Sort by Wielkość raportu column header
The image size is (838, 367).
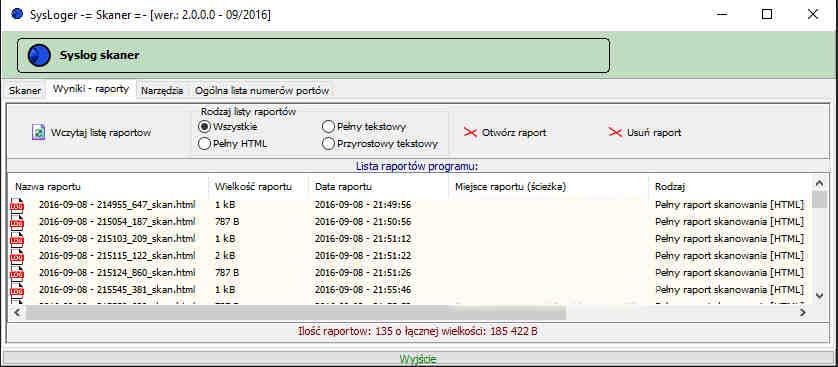(x=258, y=187)
